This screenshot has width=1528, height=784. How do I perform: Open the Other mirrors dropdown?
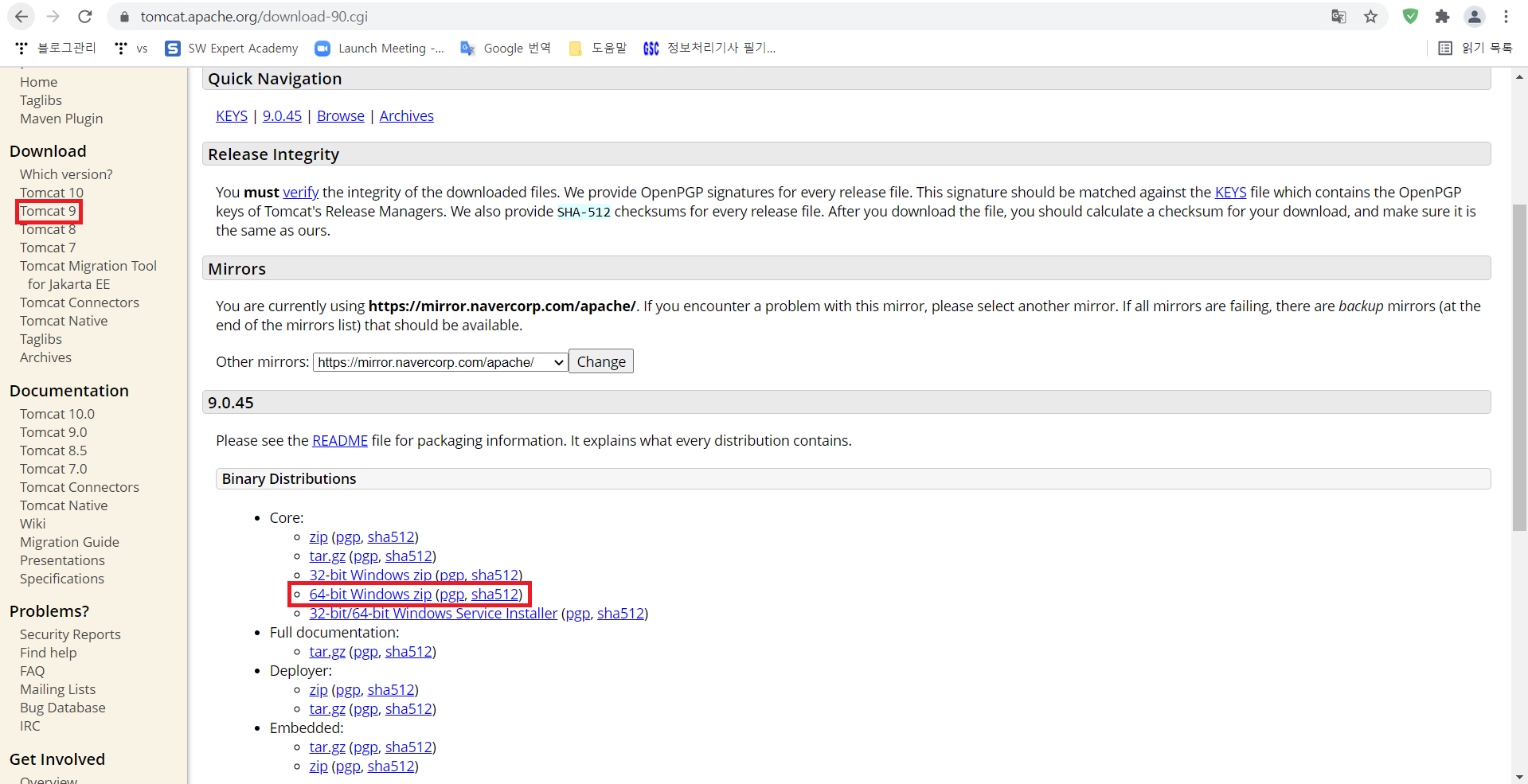440,362
